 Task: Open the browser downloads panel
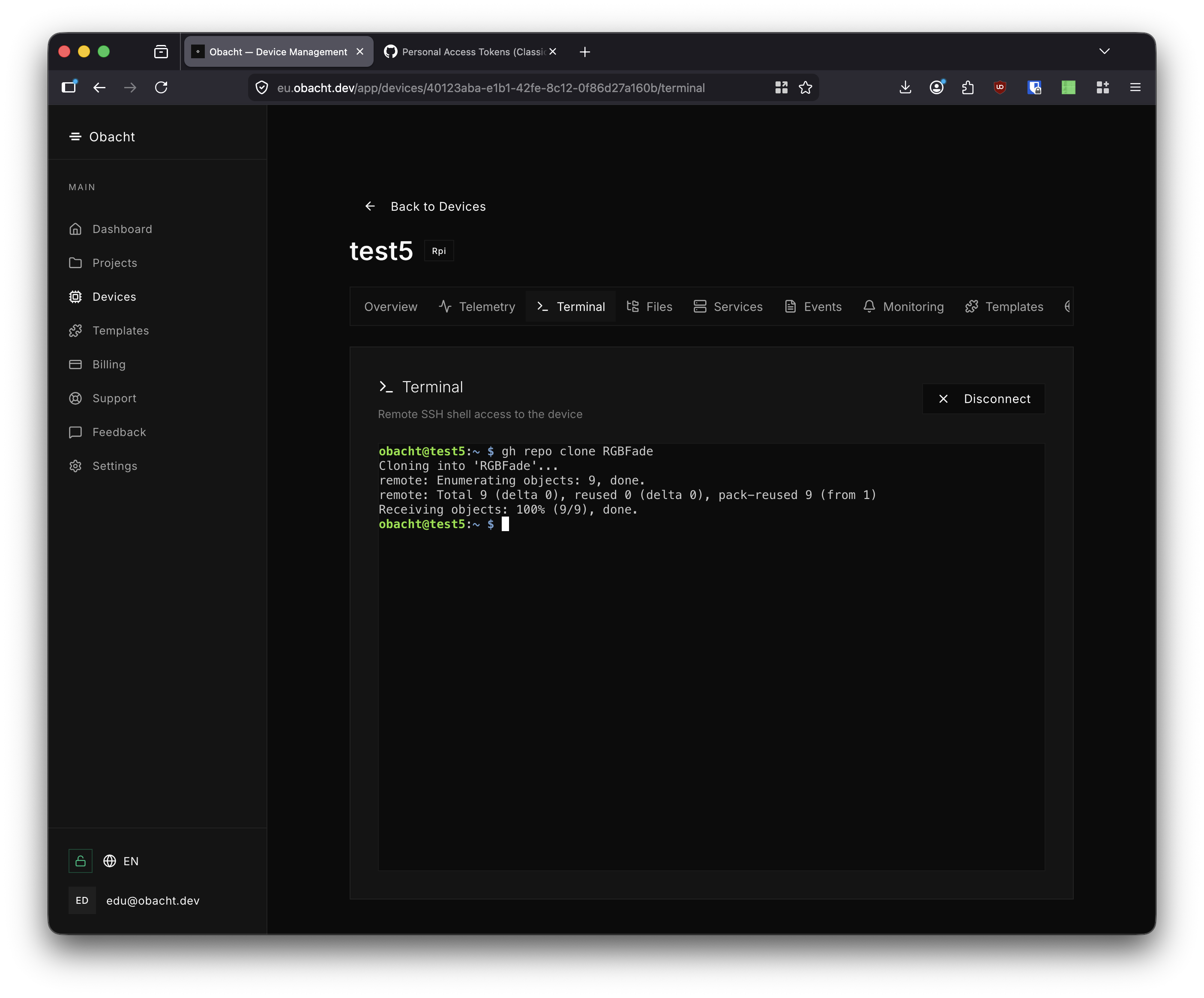pyautogui.click(x=905, y=88)
